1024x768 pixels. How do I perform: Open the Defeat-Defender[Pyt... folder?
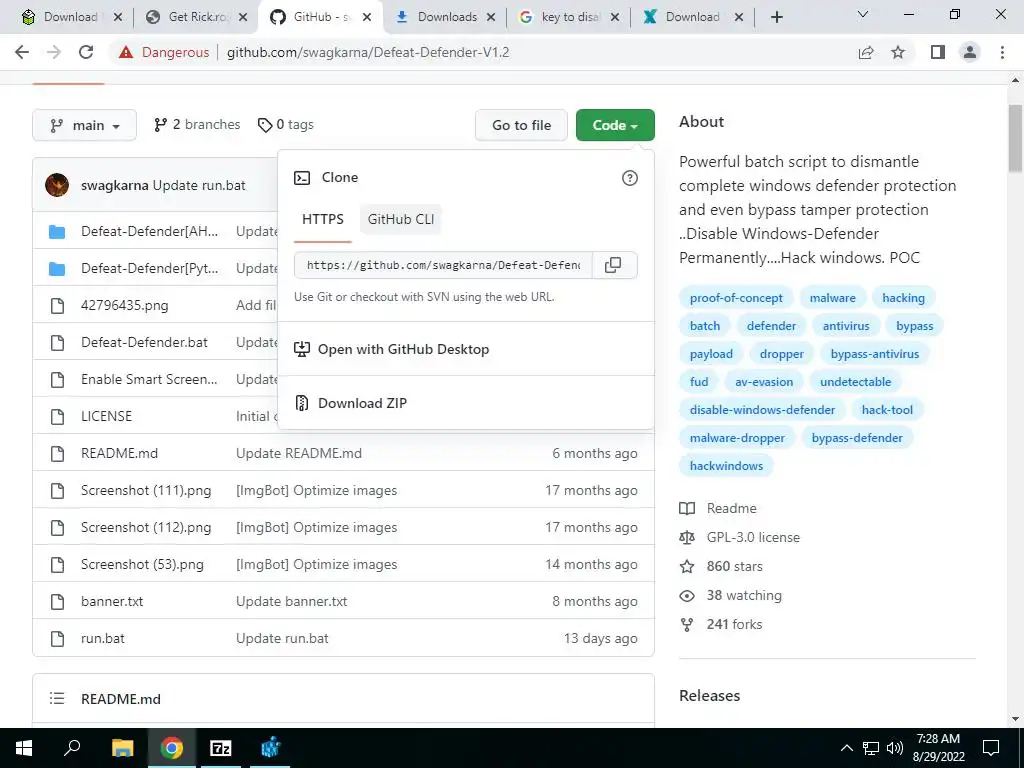(150, 268)
